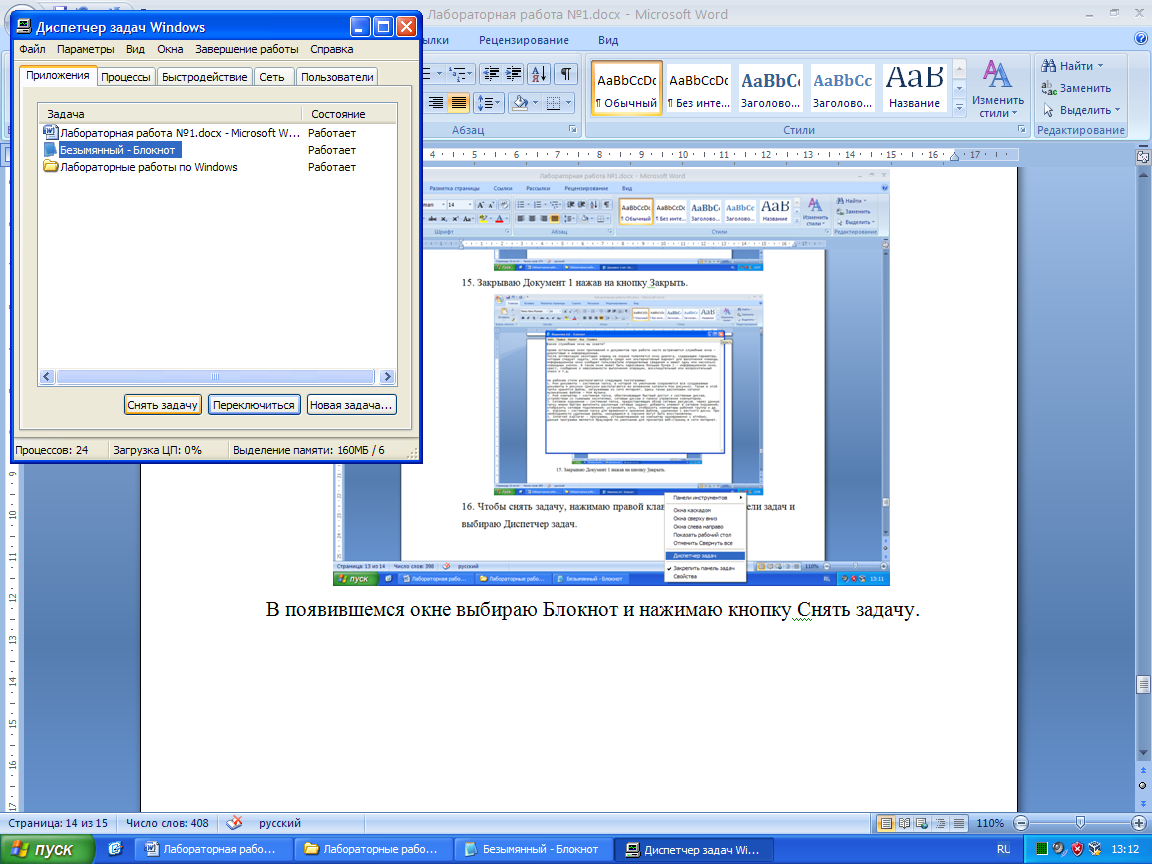This screenshot has height=864, width=1152.
Task: Click Число слов: 408 in status bar
Action: click(167, 823)
